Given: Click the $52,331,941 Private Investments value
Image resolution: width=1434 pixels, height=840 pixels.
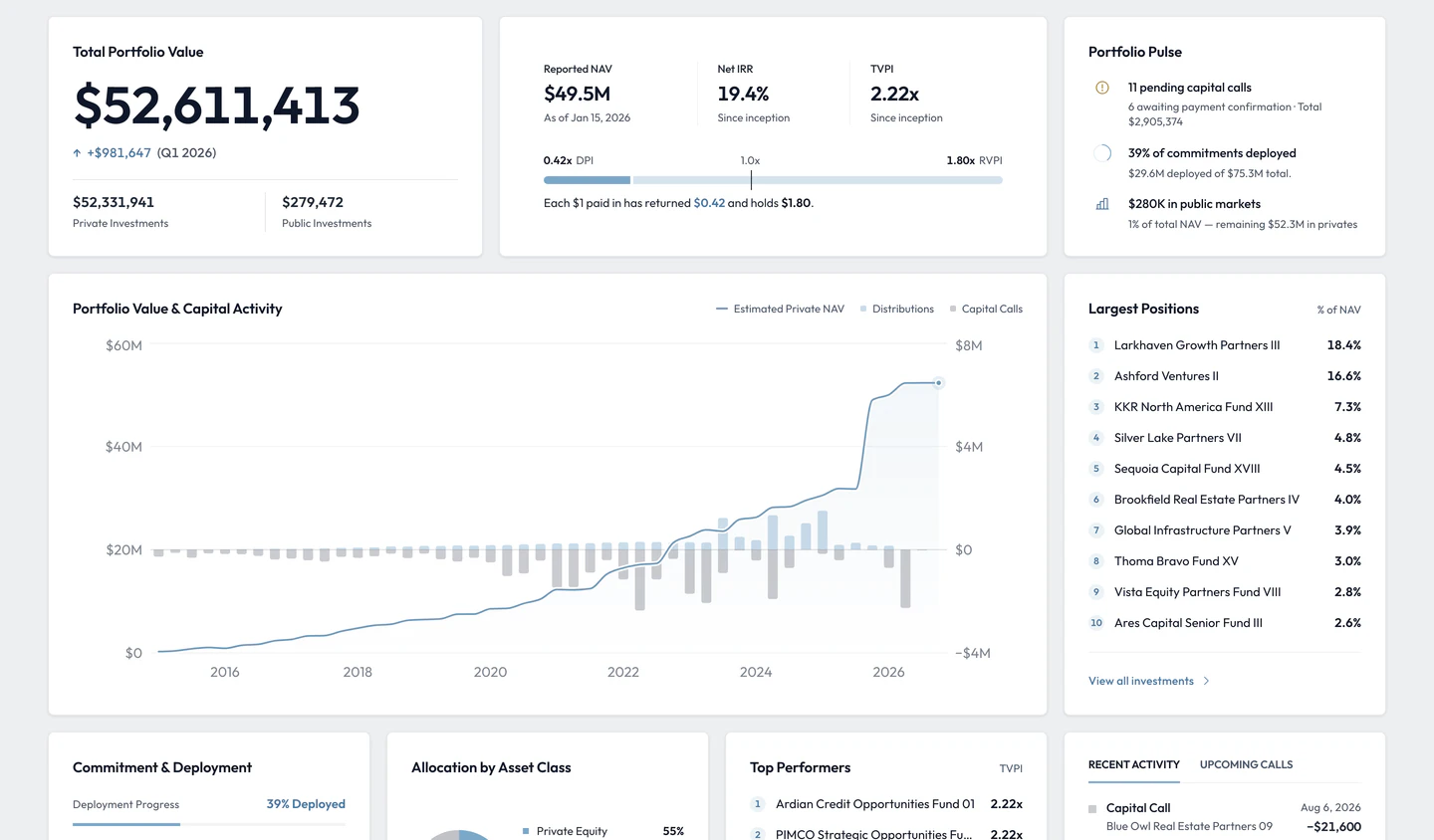Looking at the screenshot, I should 114,202.
